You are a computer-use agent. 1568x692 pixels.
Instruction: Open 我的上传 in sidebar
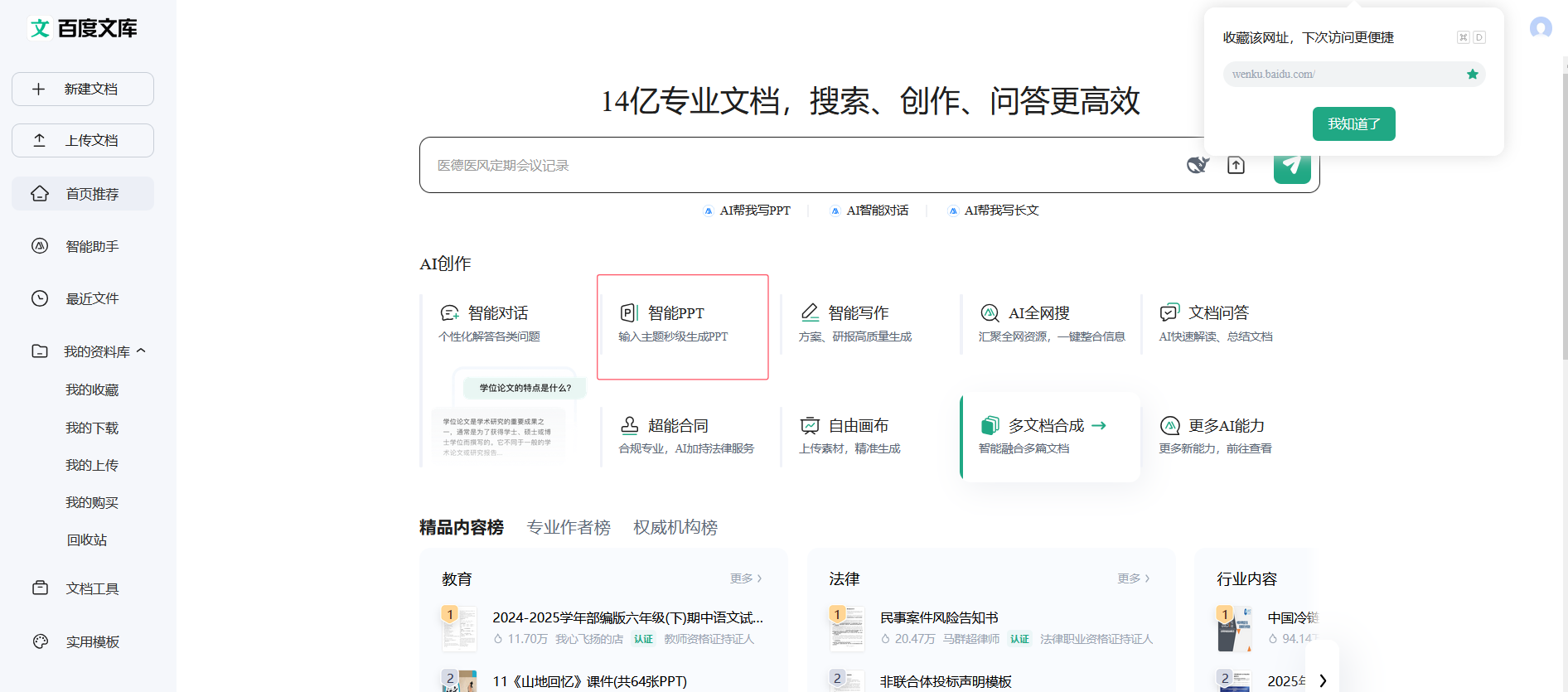[92, 465]
